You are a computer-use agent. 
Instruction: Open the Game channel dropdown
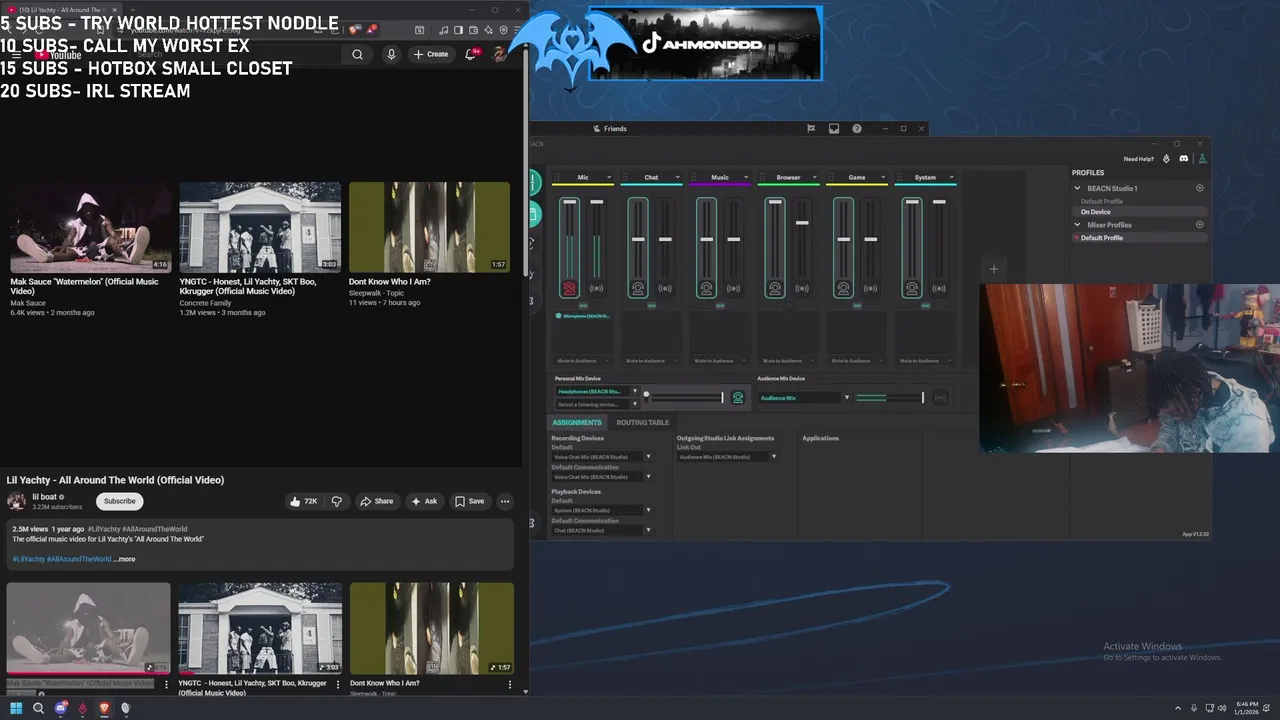(x=883, y=177)
